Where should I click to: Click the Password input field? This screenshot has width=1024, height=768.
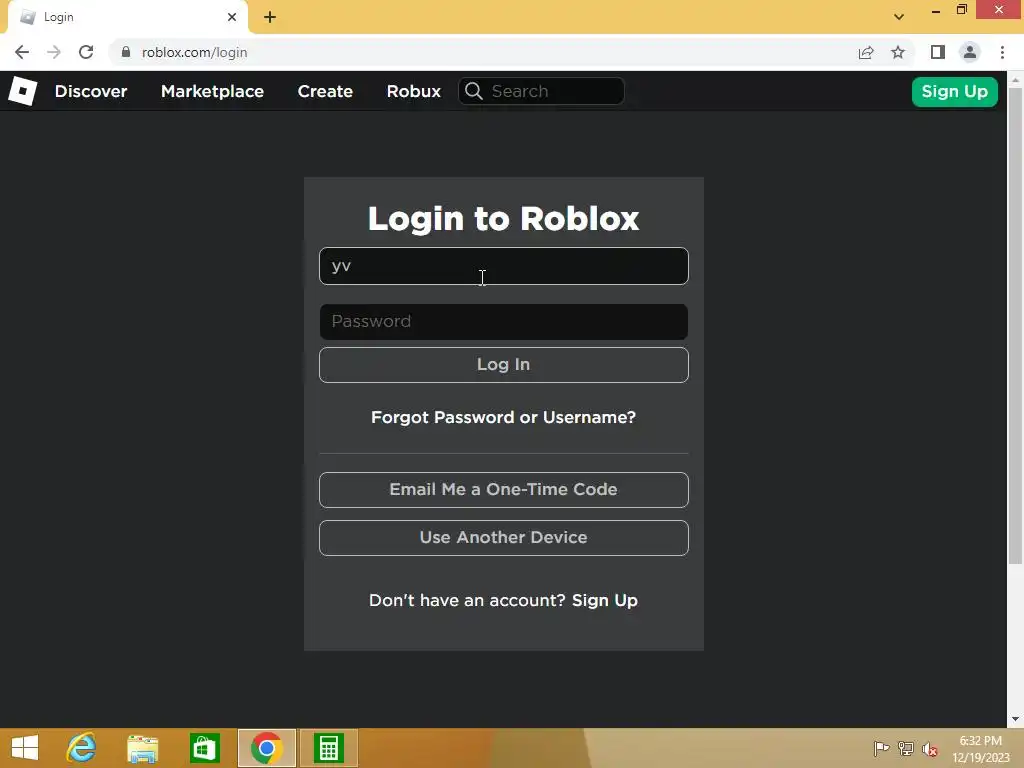coord(504,321)
